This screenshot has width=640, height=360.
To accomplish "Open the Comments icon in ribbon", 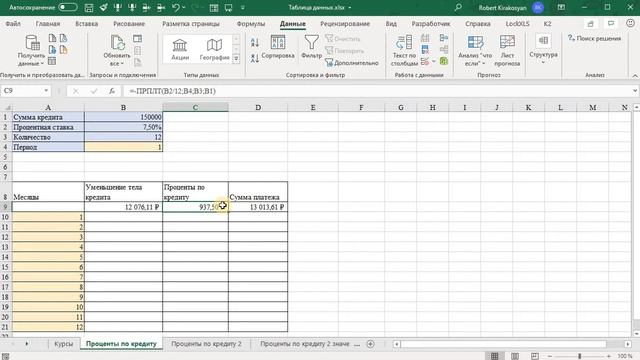I will (x=611, y=24).
